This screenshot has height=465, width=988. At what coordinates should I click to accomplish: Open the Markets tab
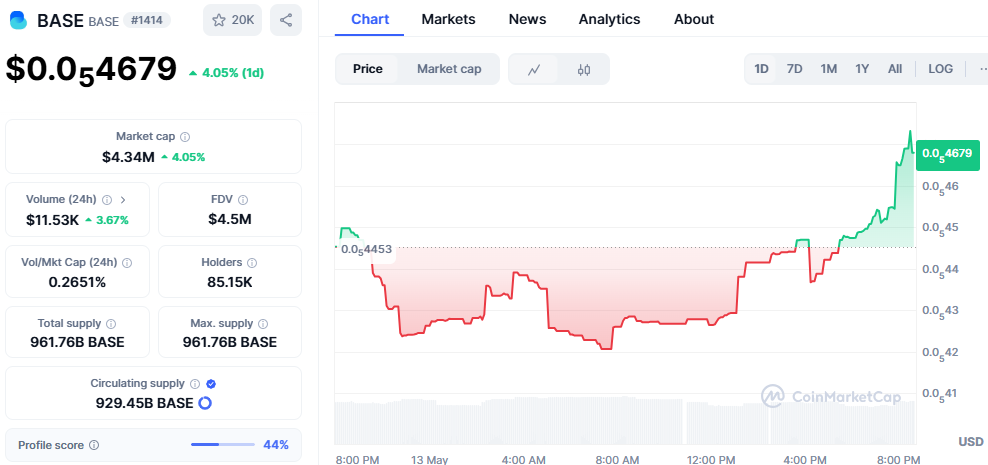click(448, 19)
